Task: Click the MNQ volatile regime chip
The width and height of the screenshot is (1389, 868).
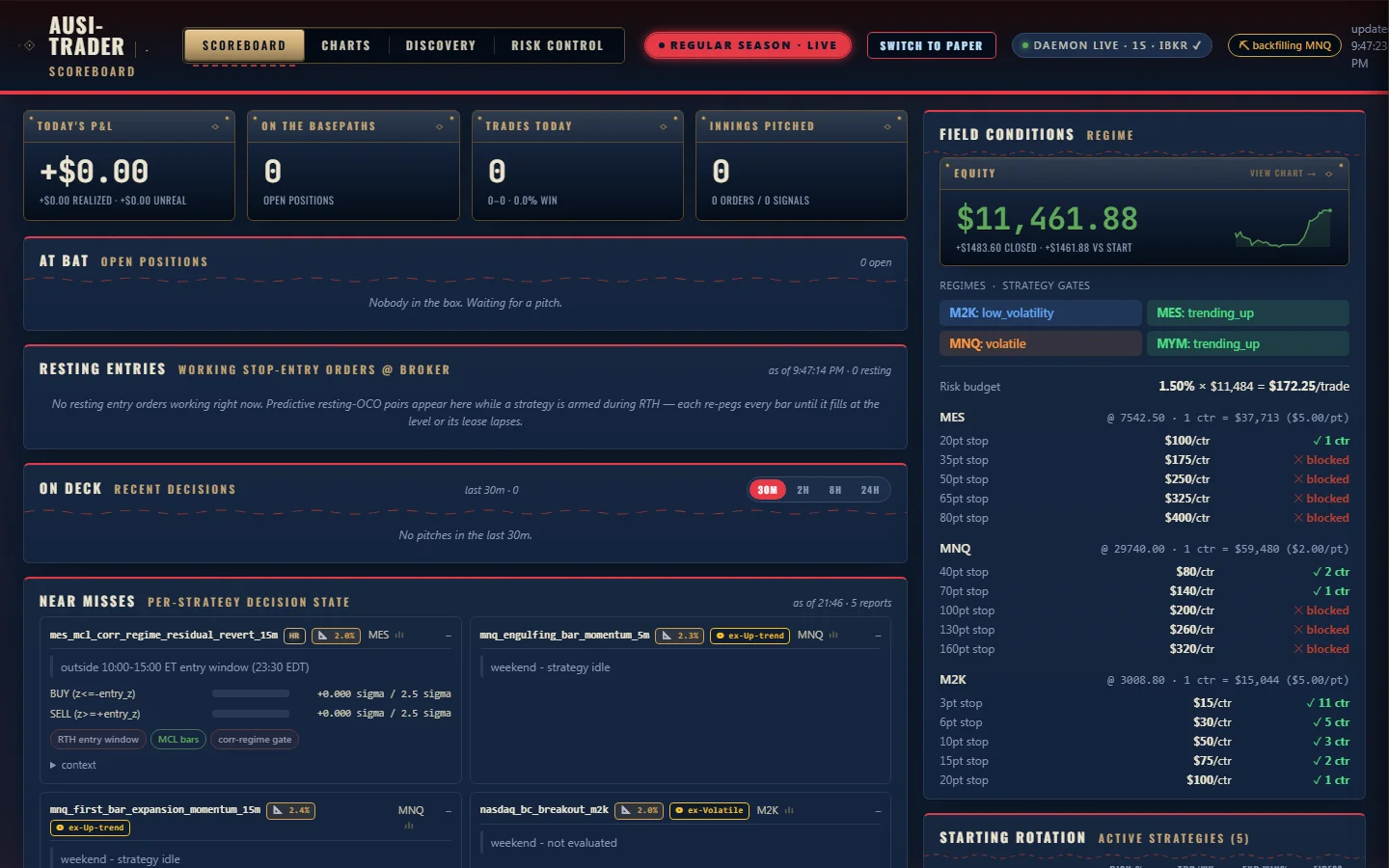Action: [x=1041, y=343]
